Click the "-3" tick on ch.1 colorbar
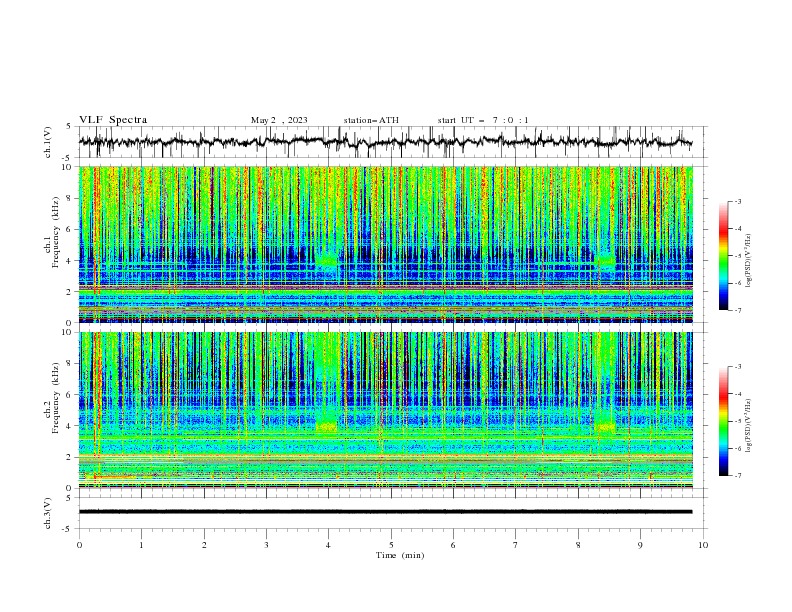Viewport: 792px width, 612px height. click(x=738, y=201)
